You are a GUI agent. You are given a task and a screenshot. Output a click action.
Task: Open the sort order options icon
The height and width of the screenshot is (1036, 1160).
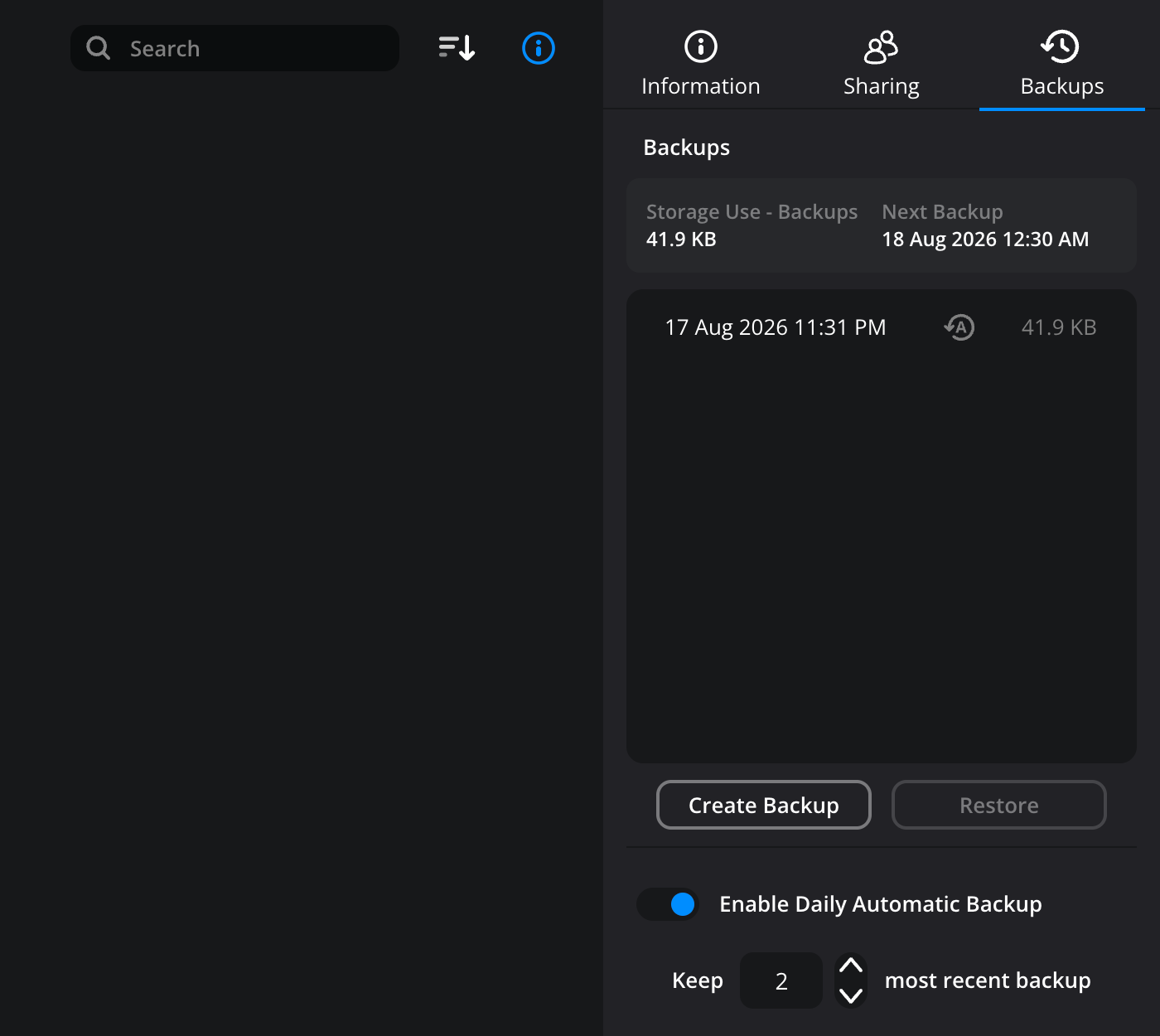[x=457, y=48]
